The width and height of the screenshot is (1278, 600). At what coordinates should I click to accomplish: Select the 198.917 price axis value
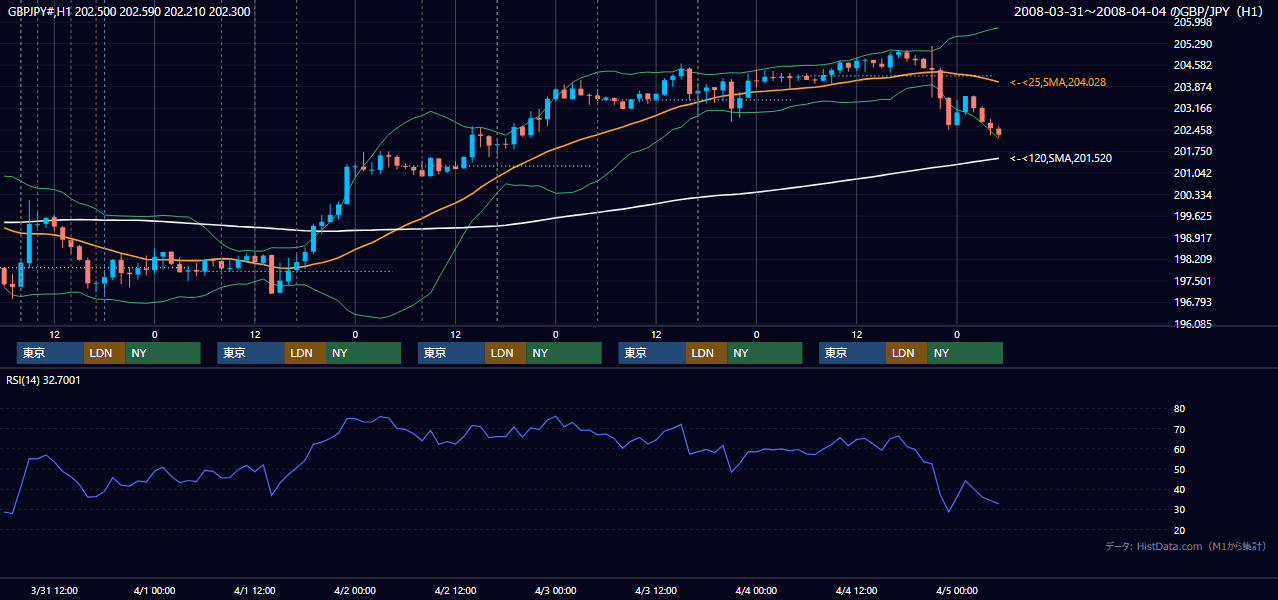click(x=1193, y=238)
